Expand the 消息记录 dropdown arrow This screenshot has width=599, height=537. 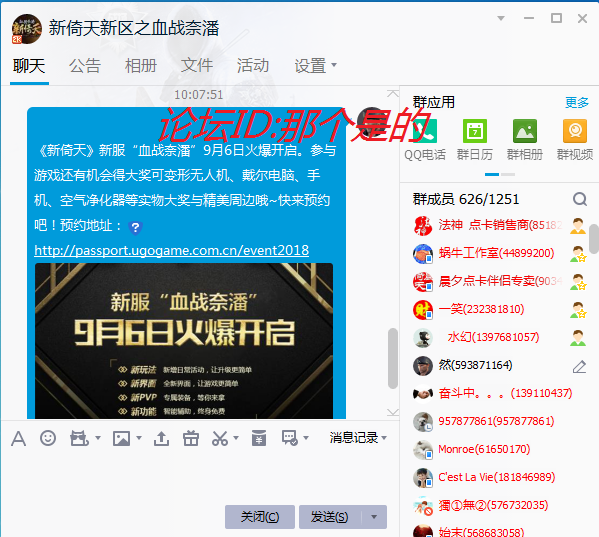coord(384,438)
